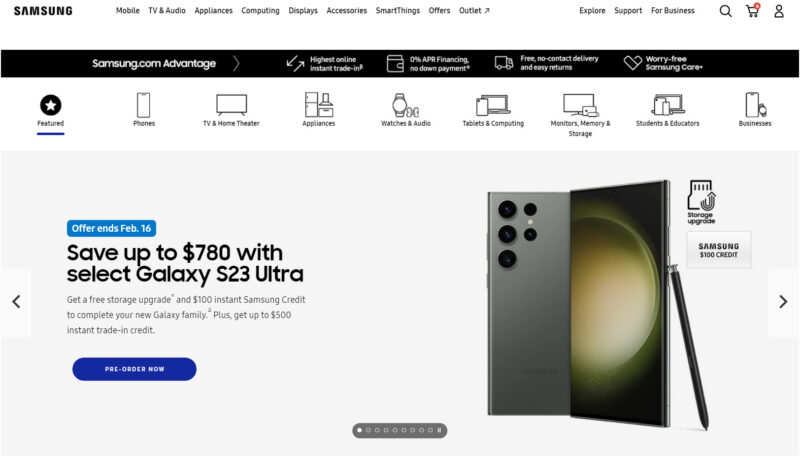The image size is (800, 462).
Task: Select the Students & Educators icon
Action: [667, 105]
